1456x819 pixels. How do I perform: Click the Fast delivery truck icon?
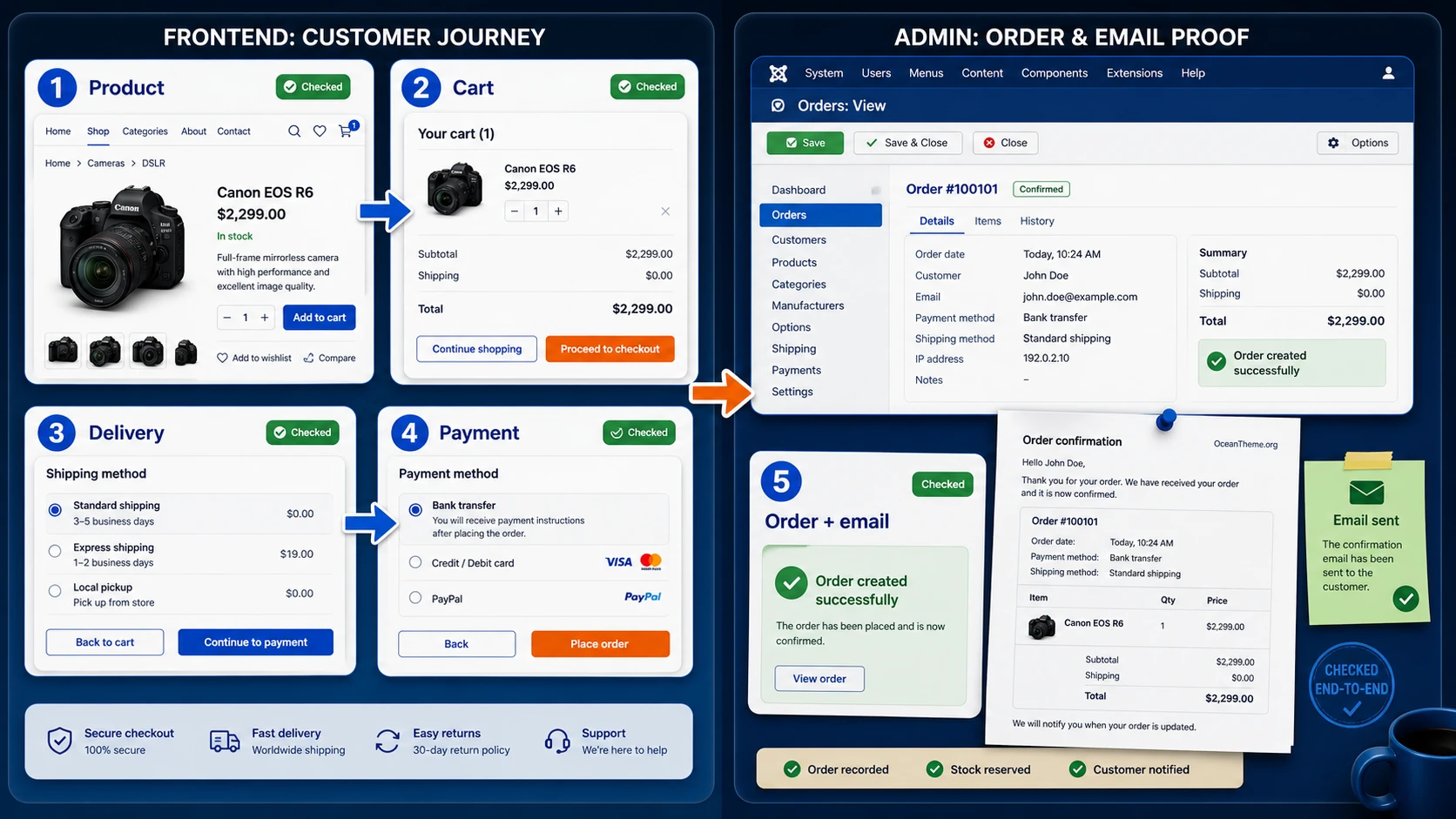click(225, 742)
